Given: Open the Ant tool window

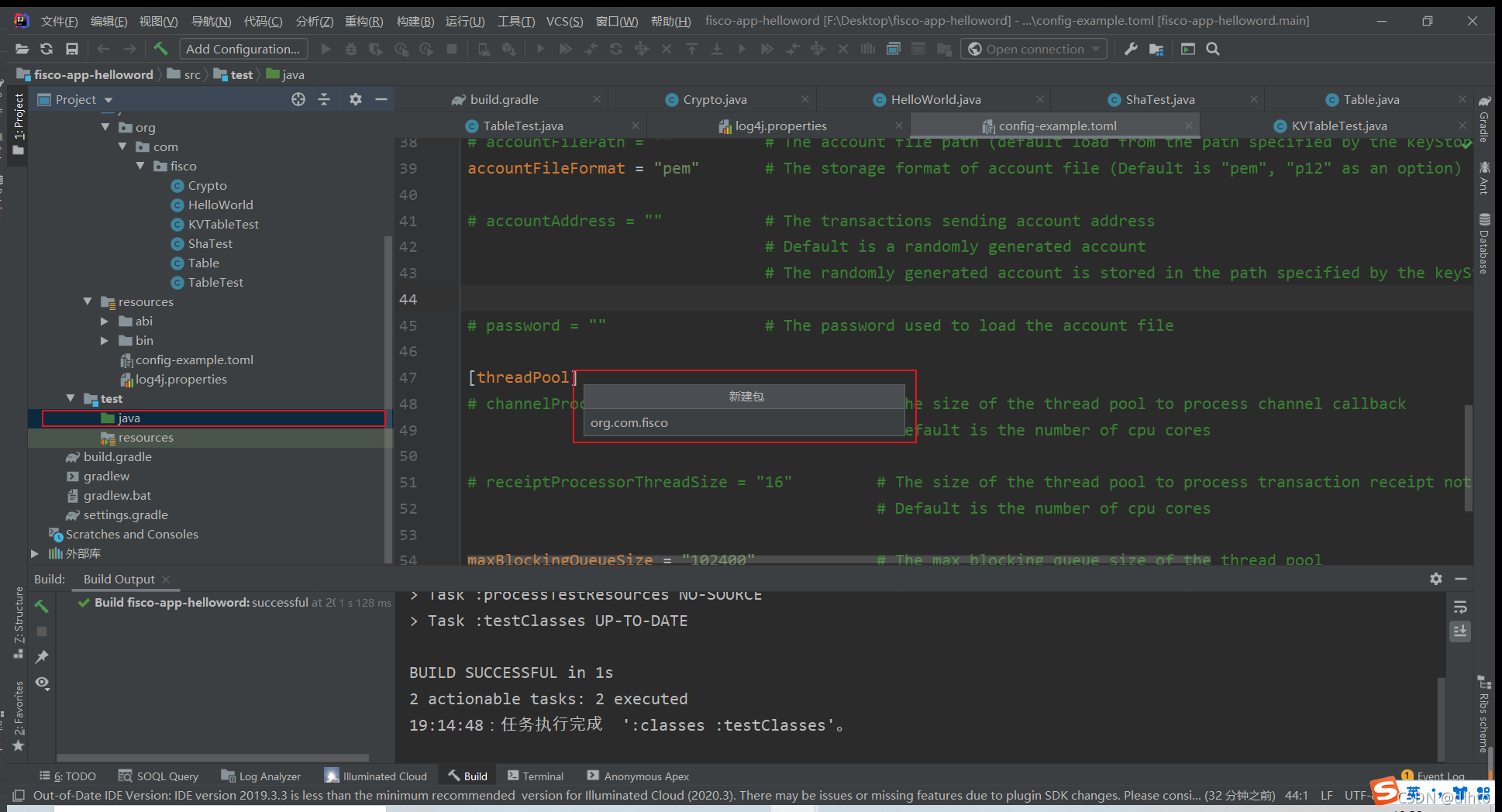Looking at the screenshot, I should click(x=1483, y=177).
